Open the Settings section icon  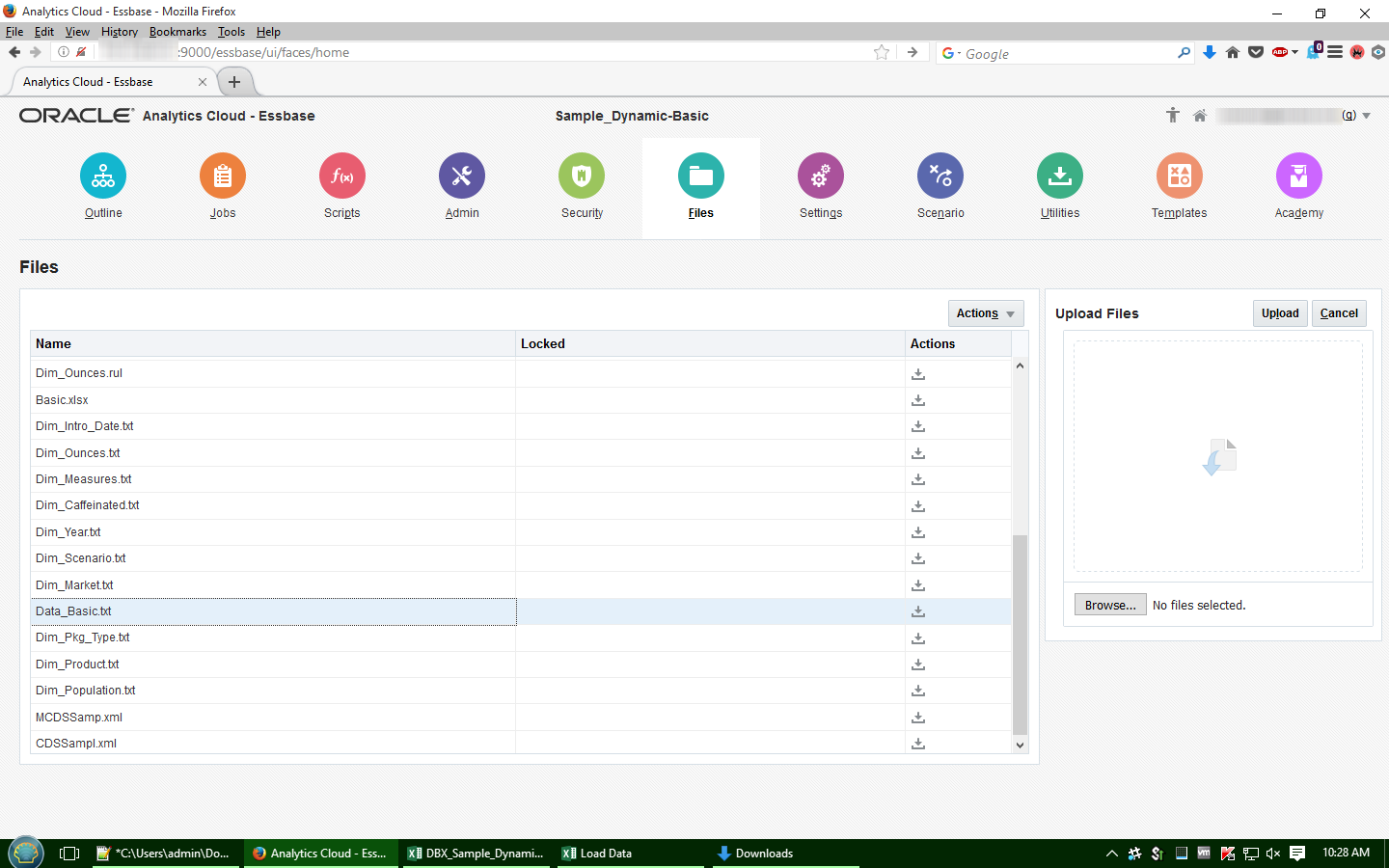coord(821,176)
